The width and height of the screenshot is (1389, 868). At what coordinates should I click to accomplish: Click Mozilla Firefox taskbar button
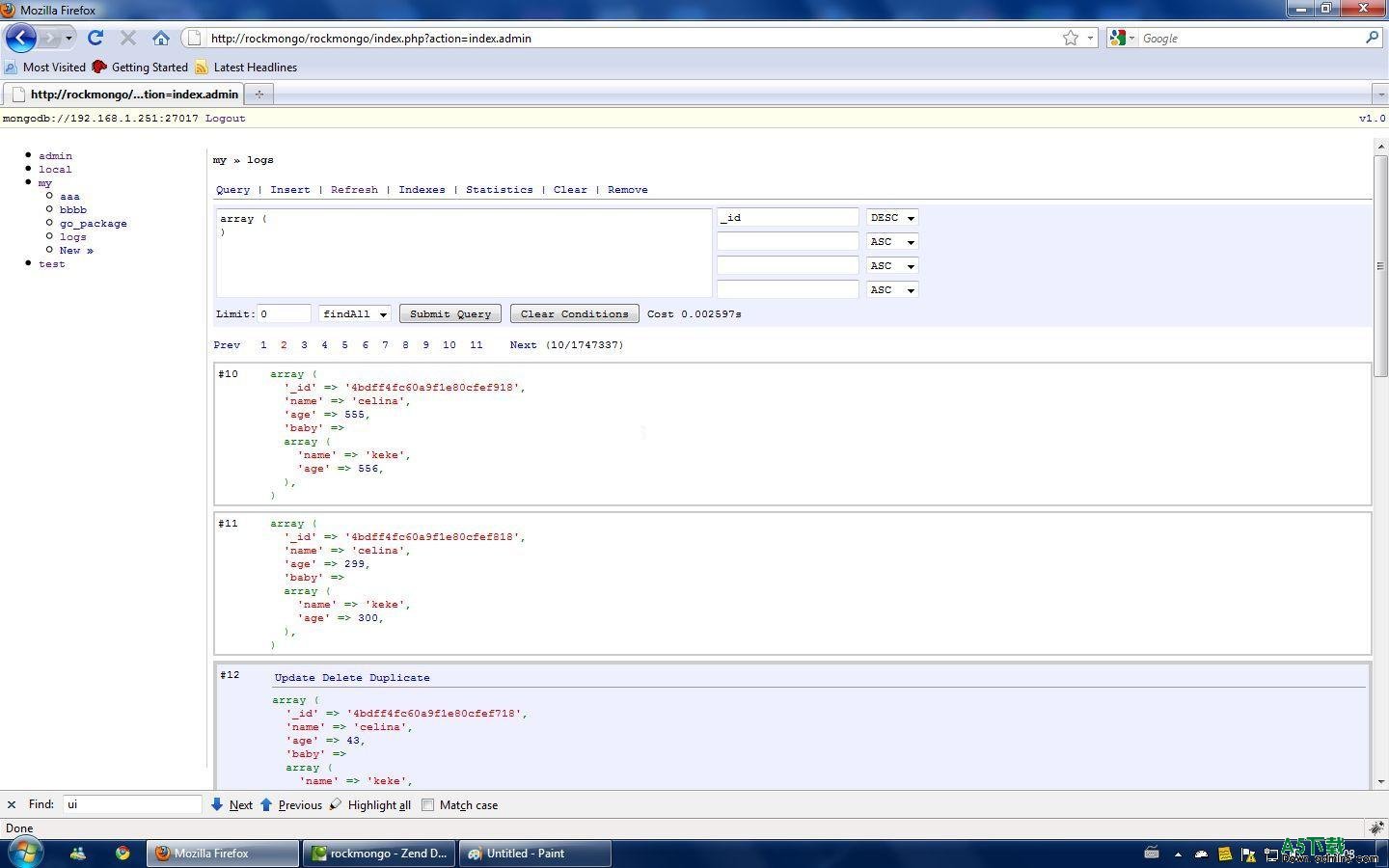click(x=224, y=853)
